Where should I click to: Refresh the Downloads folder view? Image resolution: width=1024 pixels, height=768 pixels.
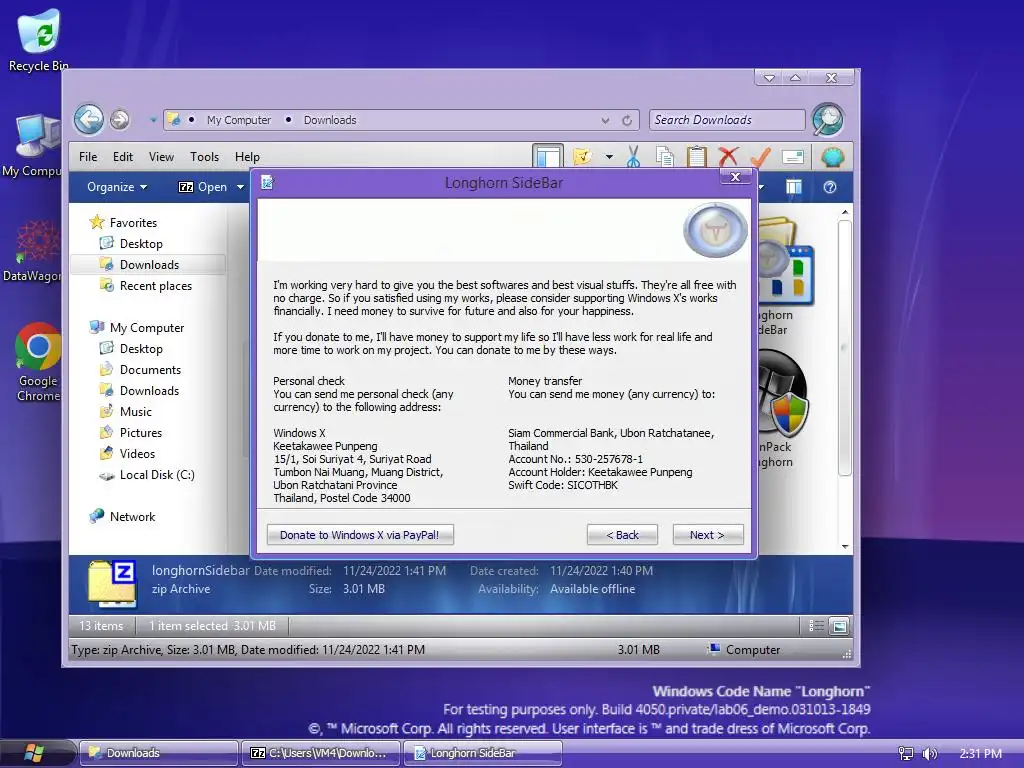[x=626, y=120]
